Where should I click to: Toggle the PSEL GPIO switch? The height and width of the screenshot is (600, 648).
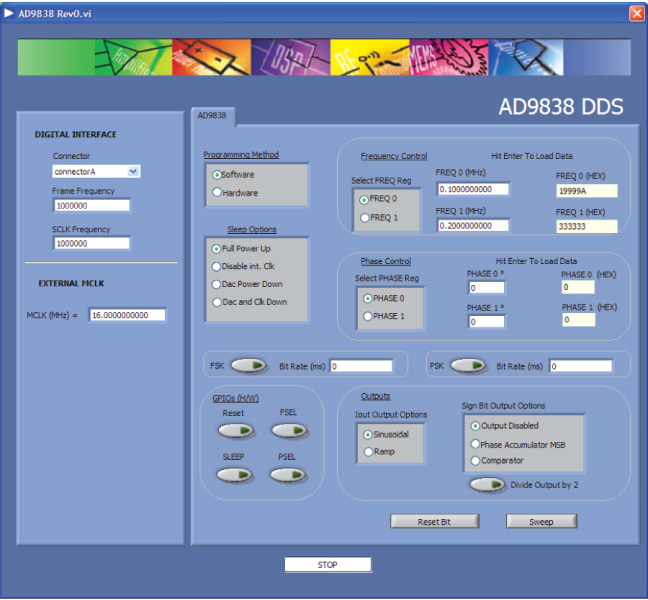click(287, 474)
